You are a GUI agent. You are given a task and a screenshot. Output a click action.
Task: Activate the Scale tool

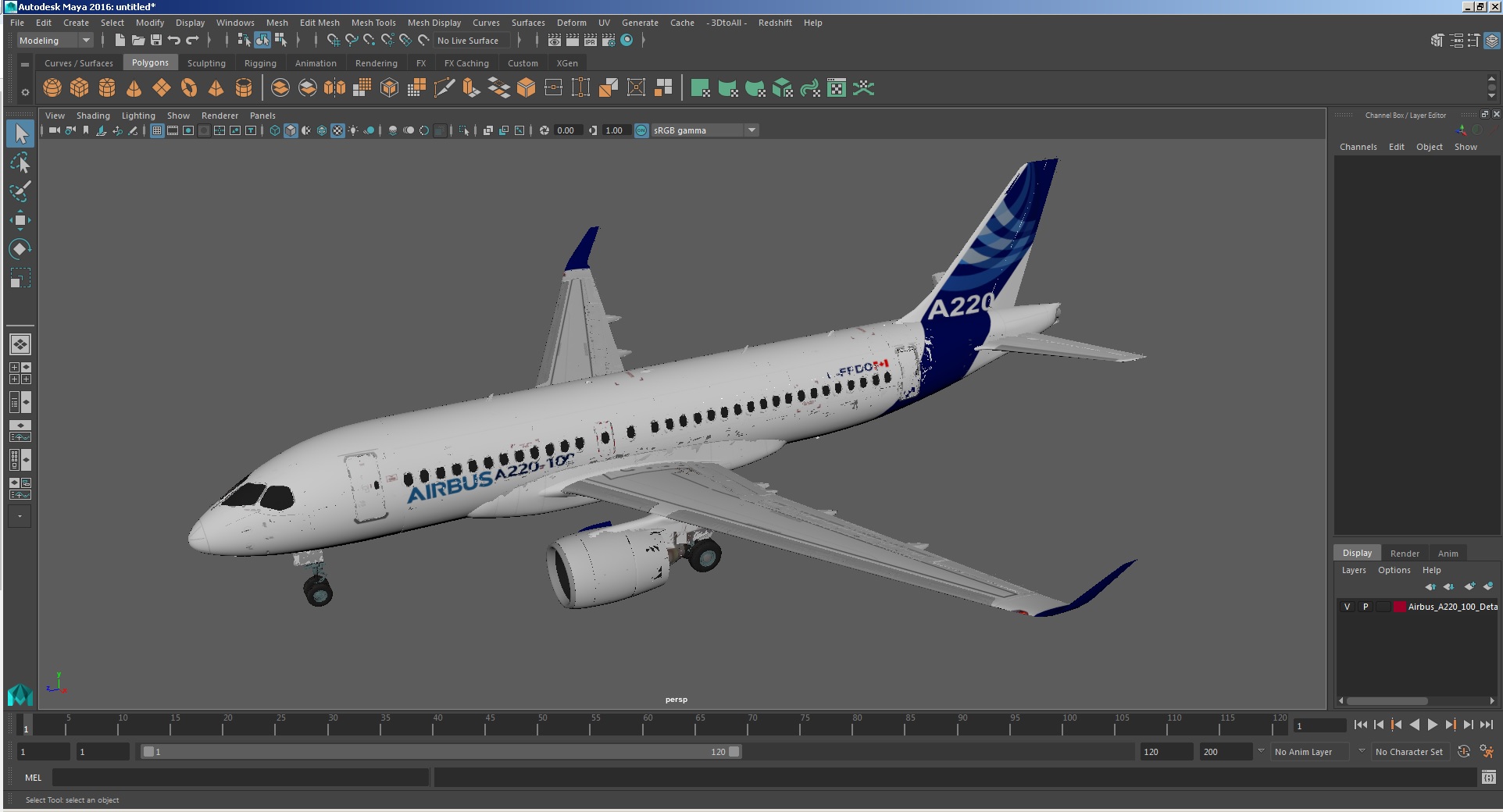click(20, 278)
